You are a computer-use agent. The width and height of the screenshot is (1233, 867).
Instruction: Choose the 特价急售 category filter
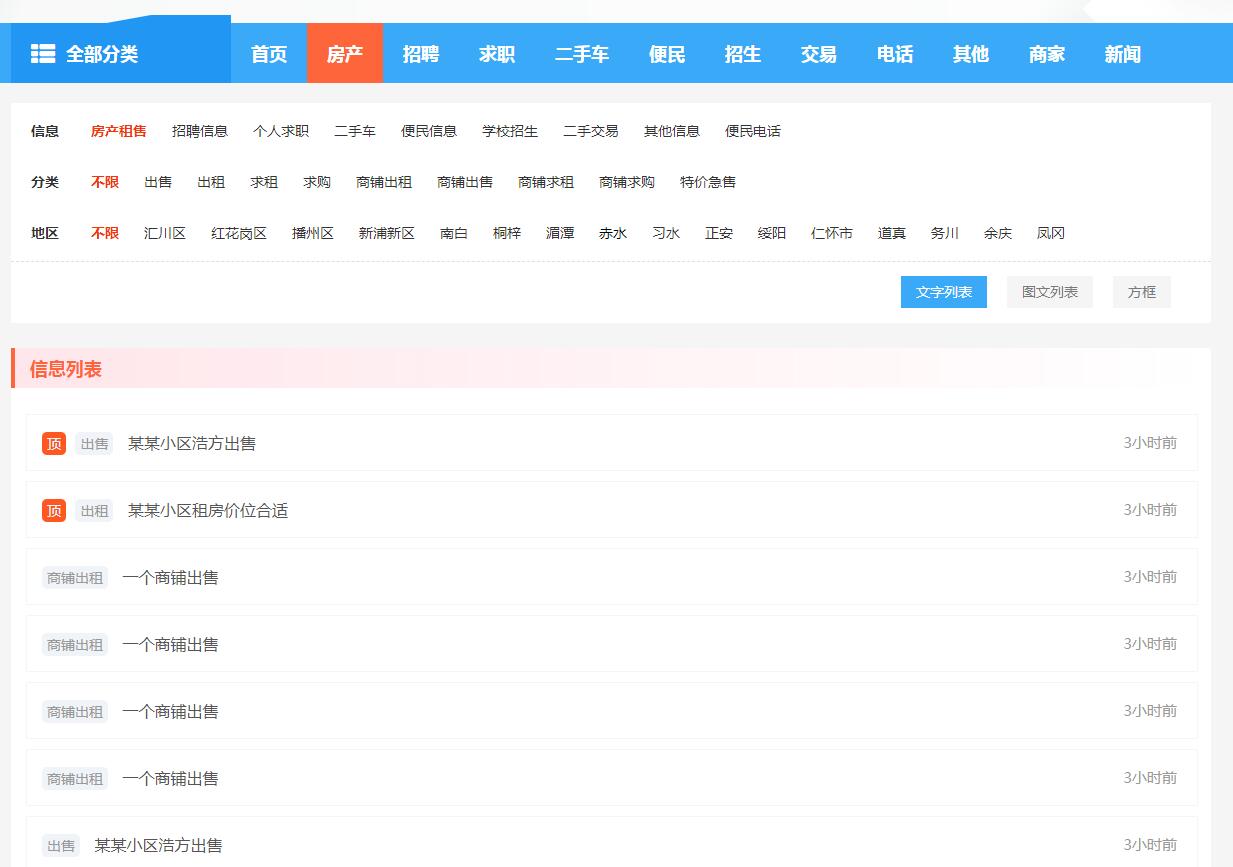coord(708,182)
